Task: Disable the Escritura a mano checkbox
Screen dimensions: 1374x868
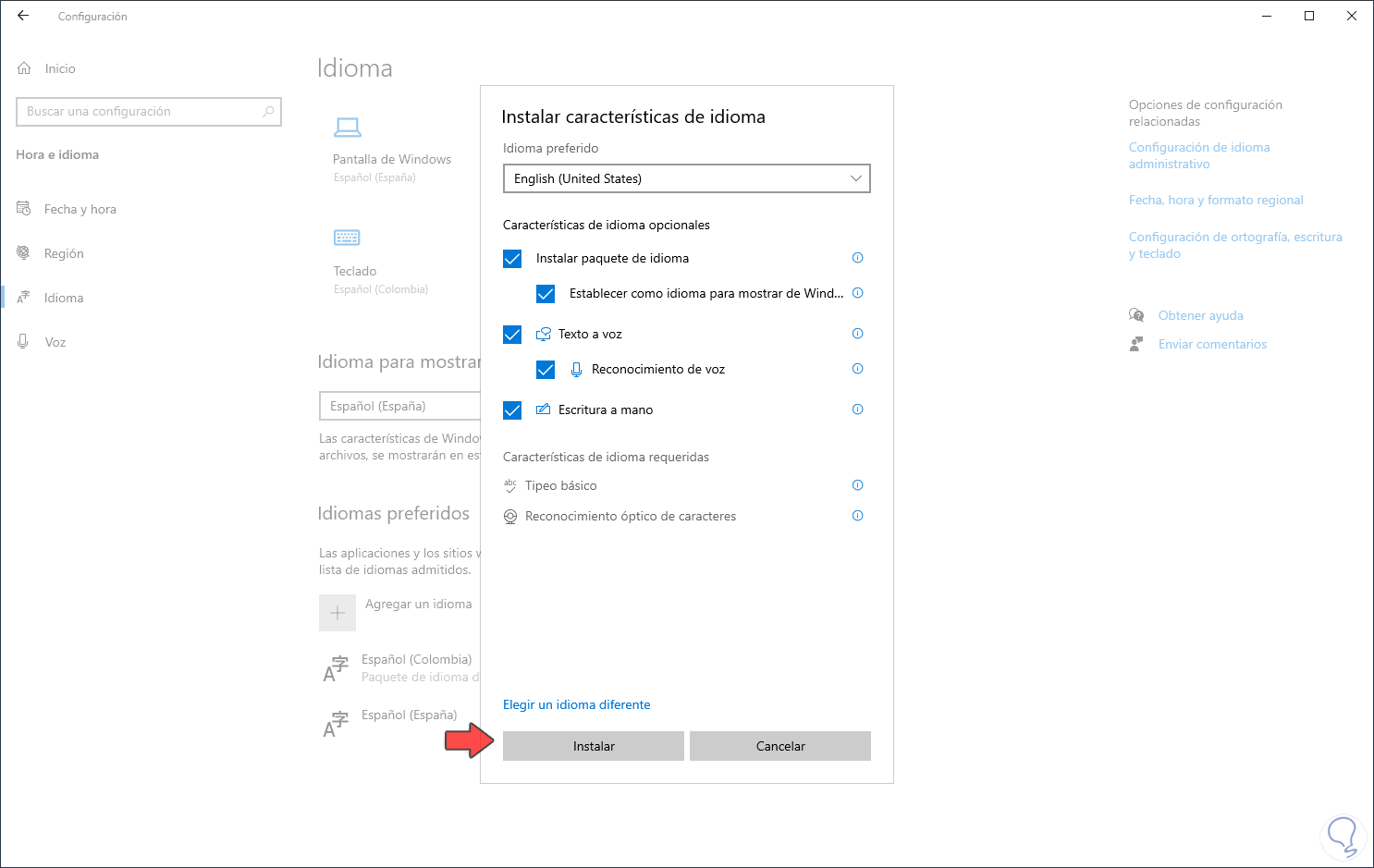Action: [512, 410]
